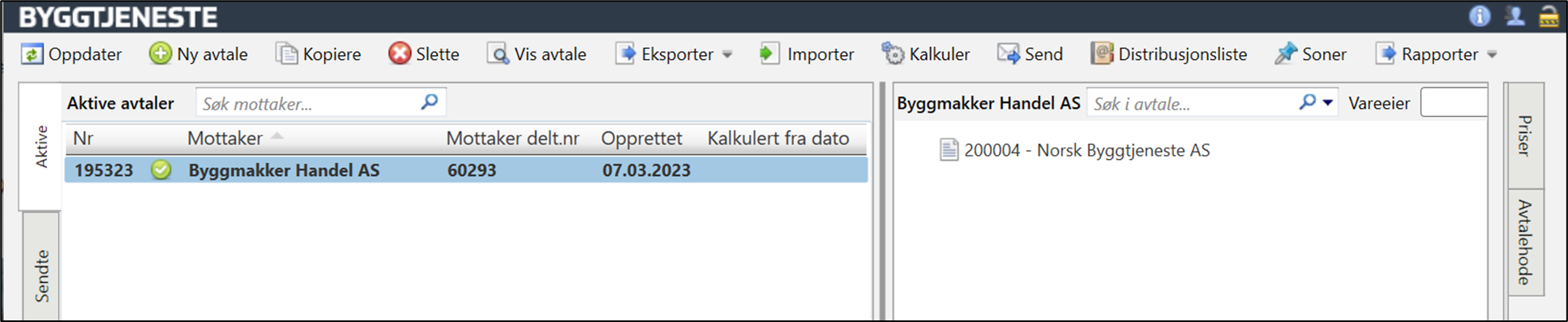Focus the Søk mottaker search field
Viewport: 1568px width, 322px height.
coord(321,103)
